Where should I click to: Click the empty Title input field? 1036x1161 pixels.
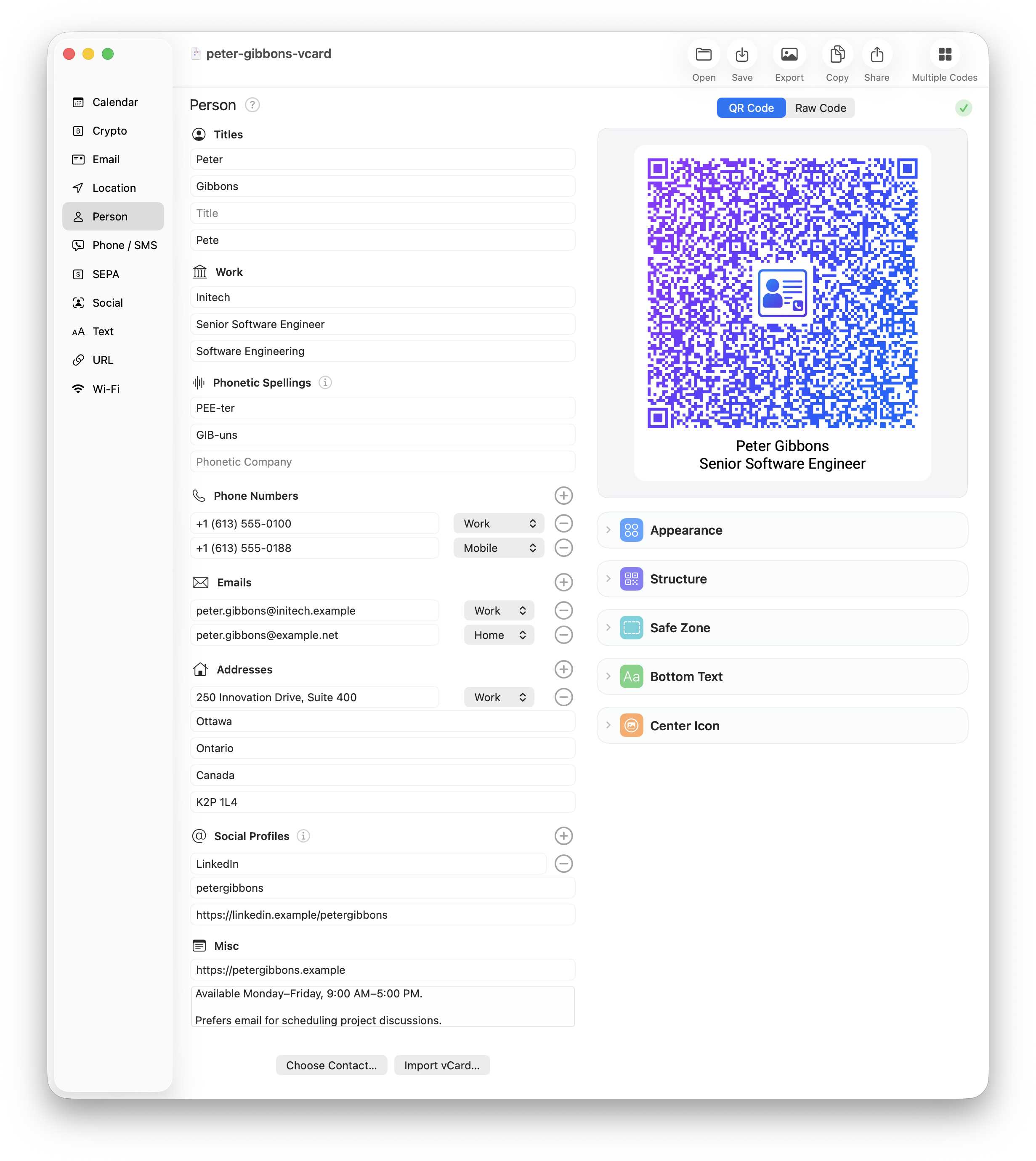click(x=383, y=213)
